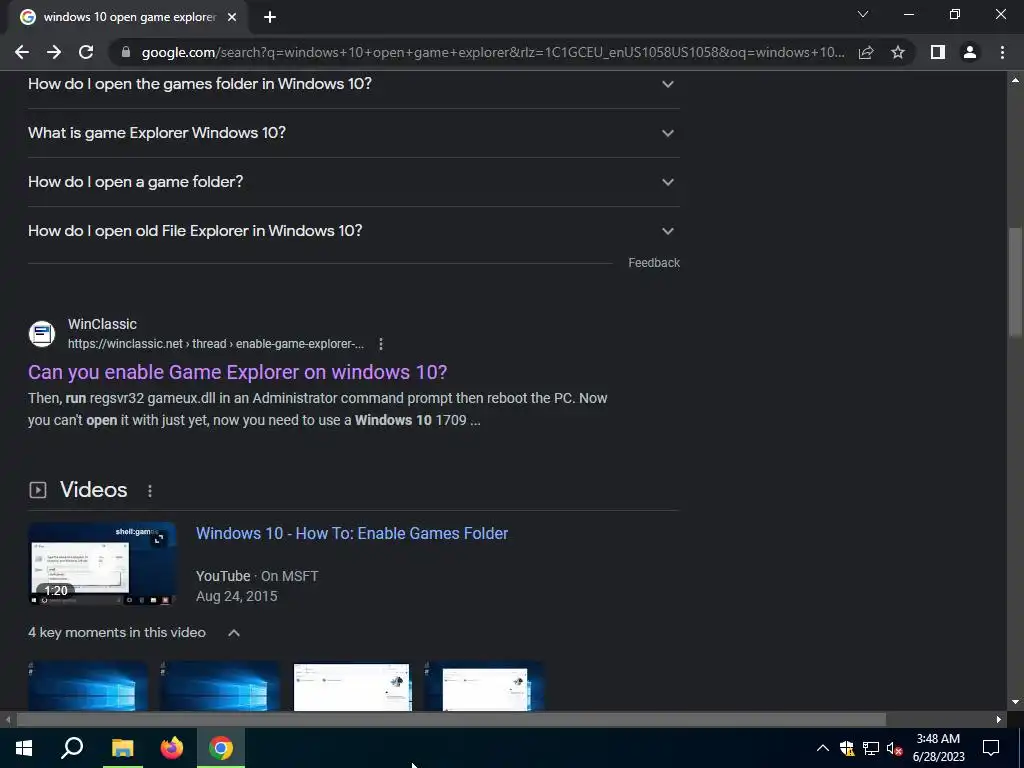Open 'Can you enable Game Explorer on windows 10?'
This screenshot has height=768, width=1024.
[238, 372]
